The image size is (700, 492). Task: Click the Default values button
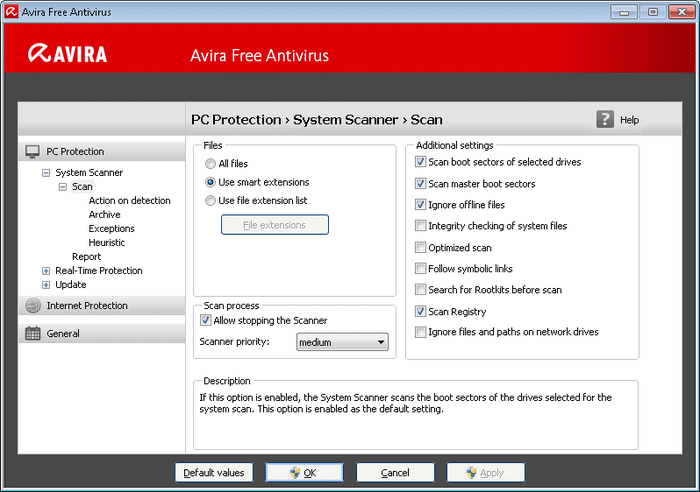[214, 472]
